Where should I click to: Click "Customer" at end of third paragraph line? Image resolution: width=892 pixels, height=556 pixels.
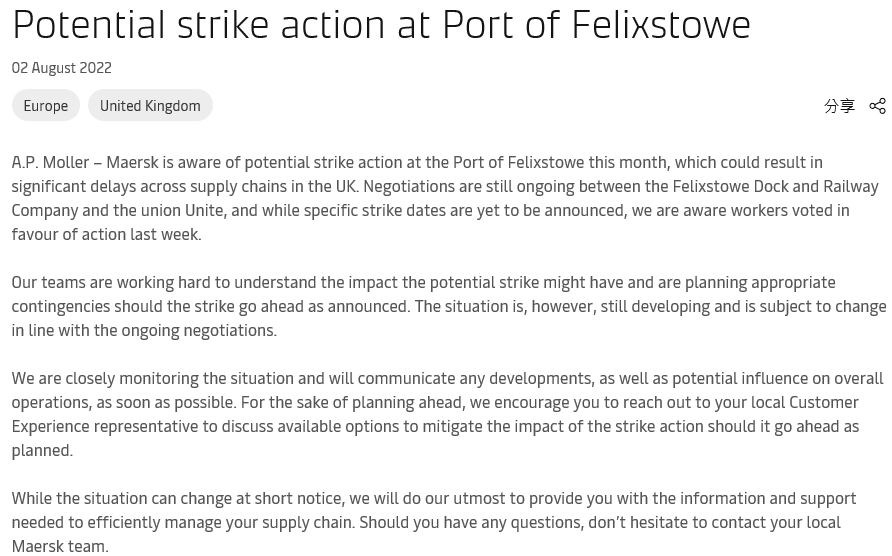click(x=824, y=402)
